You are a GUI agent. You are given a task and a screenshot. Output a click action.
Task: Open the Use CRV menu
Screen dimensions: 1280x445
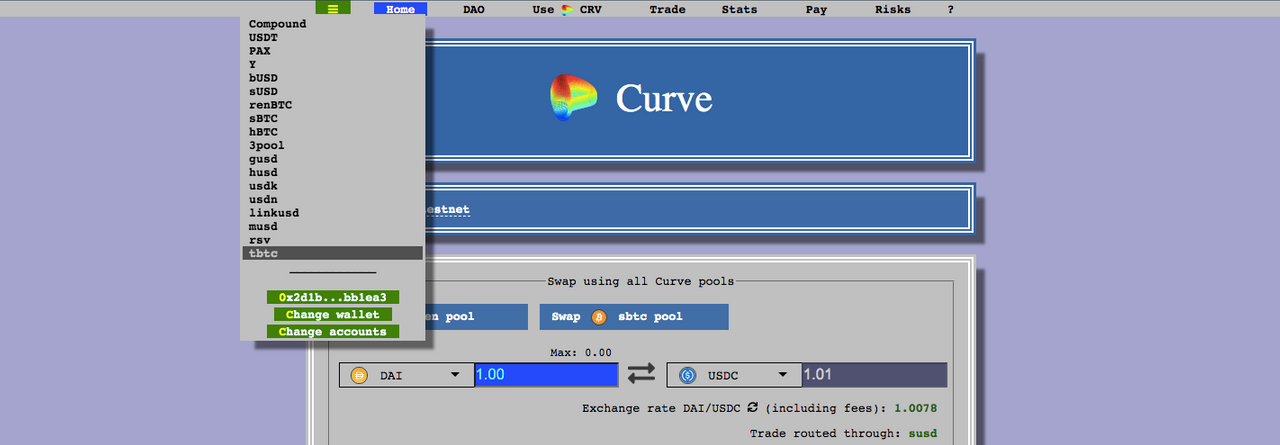(567, 9)
